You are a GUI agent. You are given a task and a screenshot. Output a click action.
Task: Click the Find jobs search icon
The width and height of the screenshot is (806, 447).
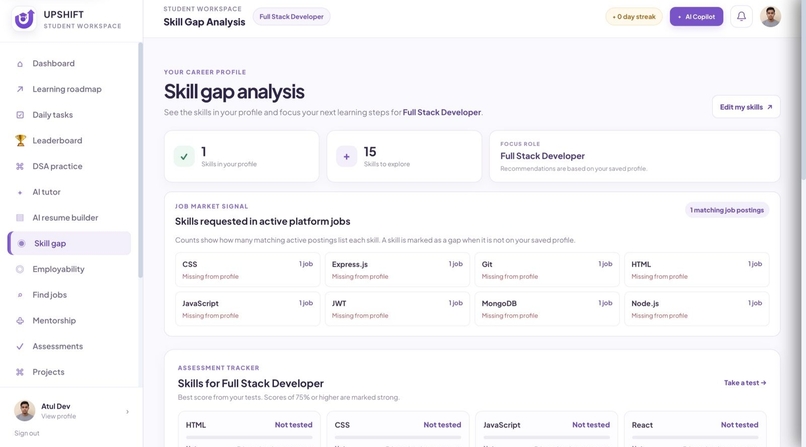click(20, 295)
